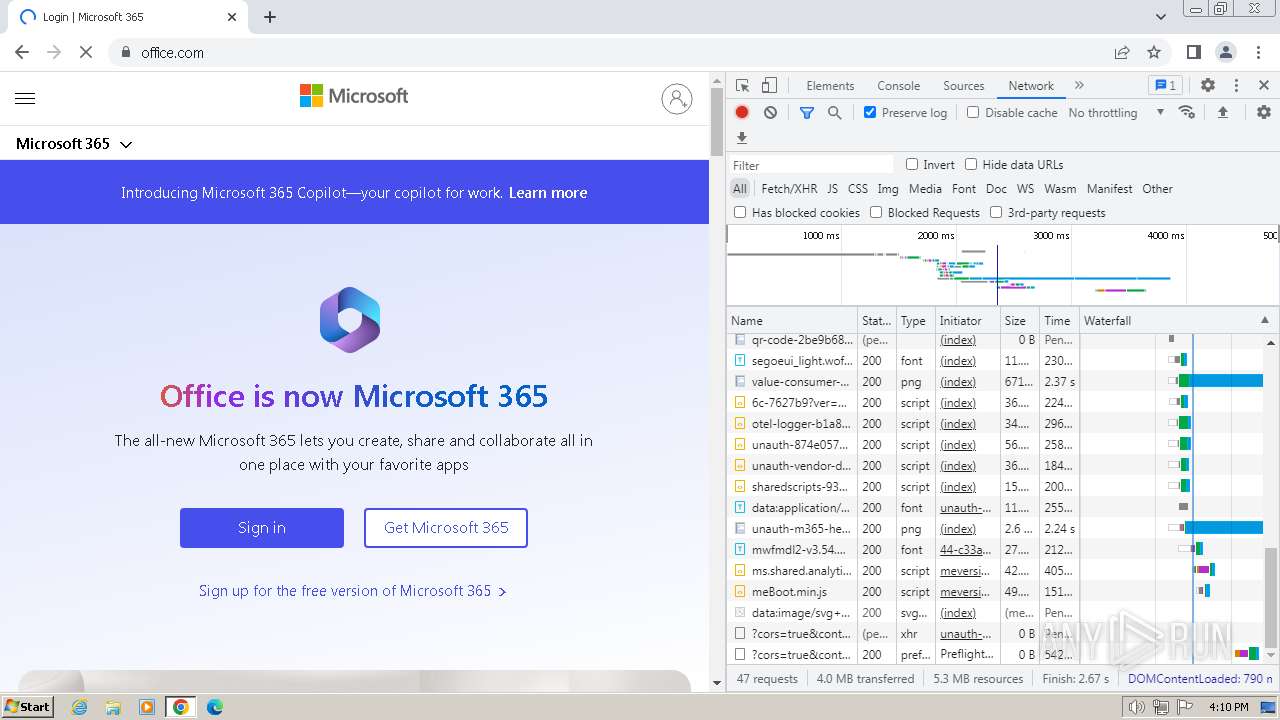Enable 3rd-party requests checkbox
Viewport: 1280px width, 720px height.
pyautogui.click(x=996, y=212)
